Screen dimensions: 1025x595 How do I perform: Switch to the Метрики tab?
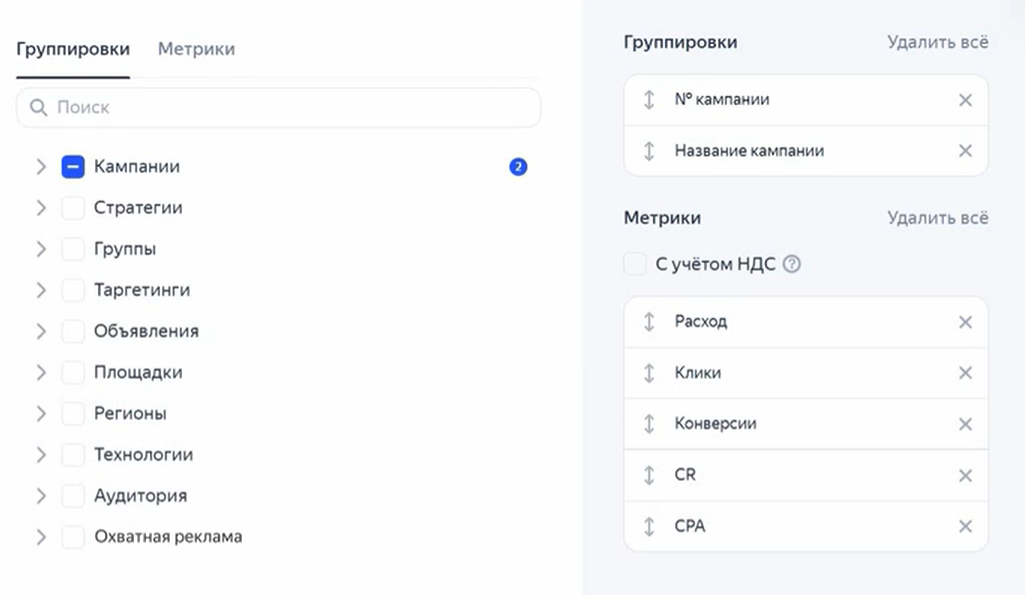(196, 49)
